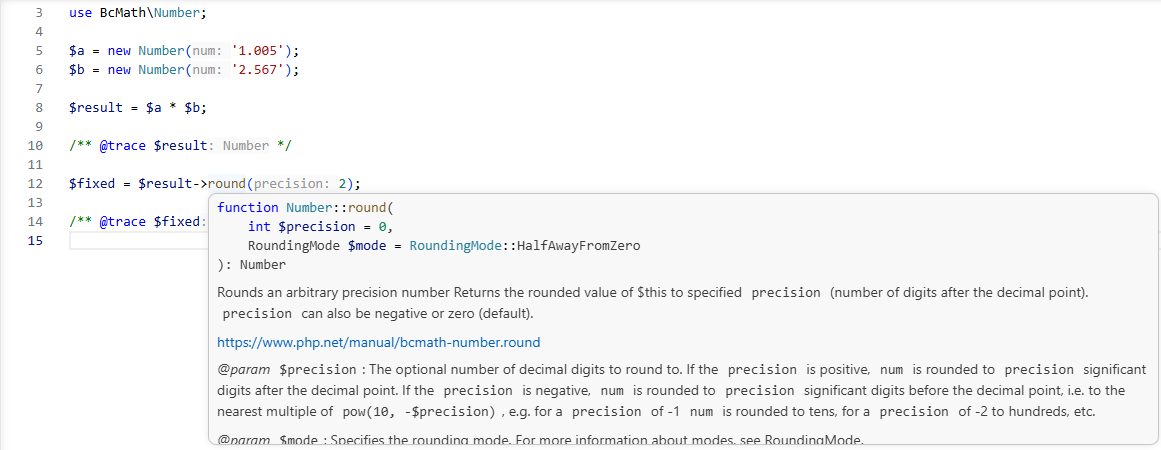Click the 'use BcMath\Number;' statement
The image size is (1161, 450).
click(x=138, y=13)
